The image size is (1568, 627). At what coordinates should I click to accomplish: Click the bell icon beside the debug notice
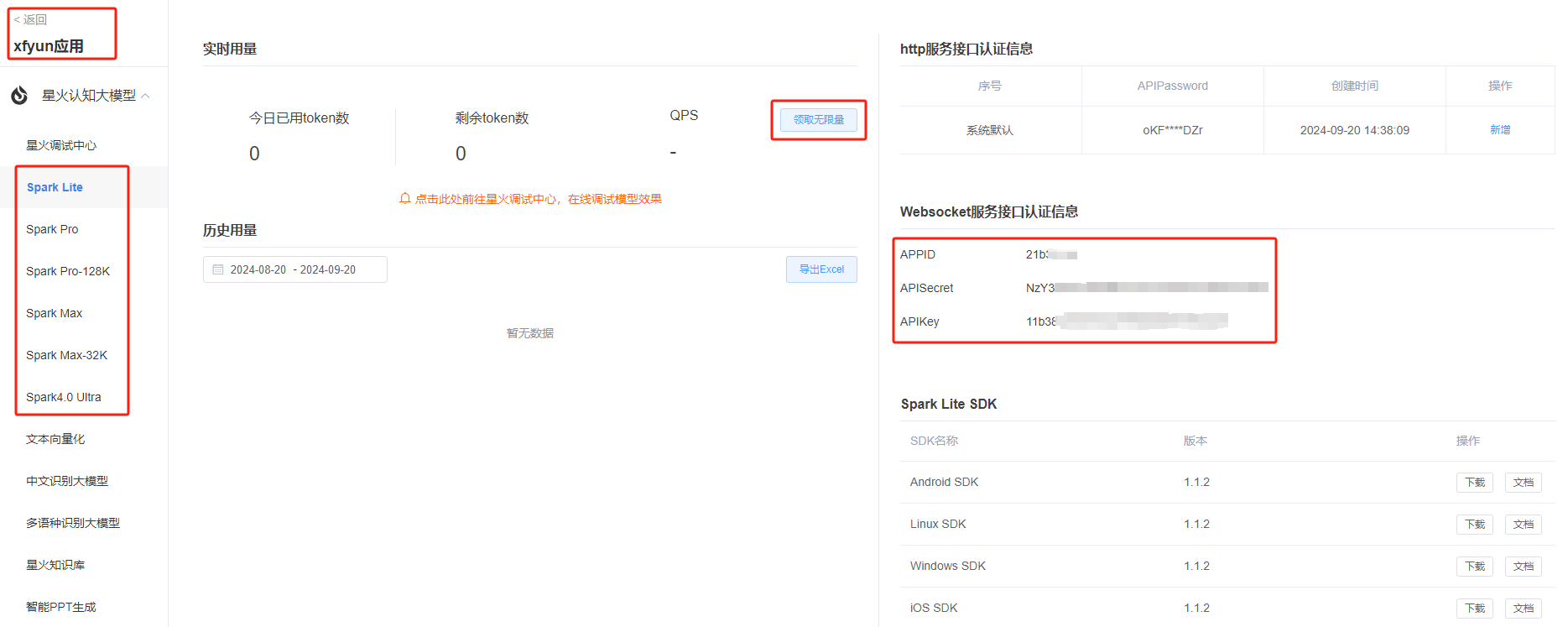tap(405, 199)
